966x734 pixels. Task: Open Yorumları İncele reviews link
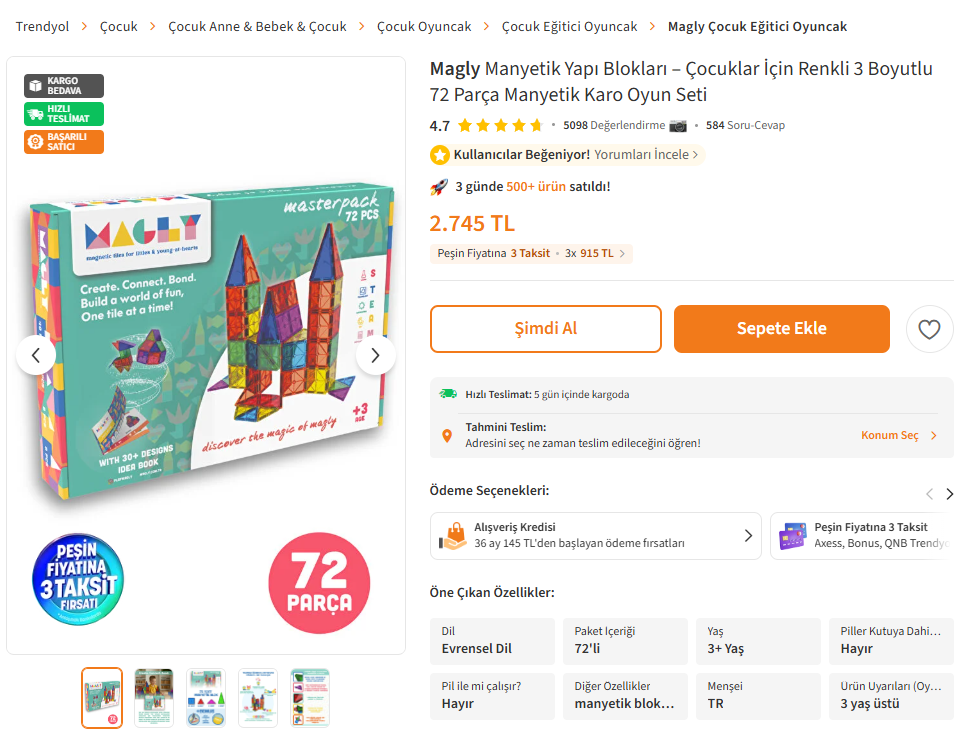(646, 155)
